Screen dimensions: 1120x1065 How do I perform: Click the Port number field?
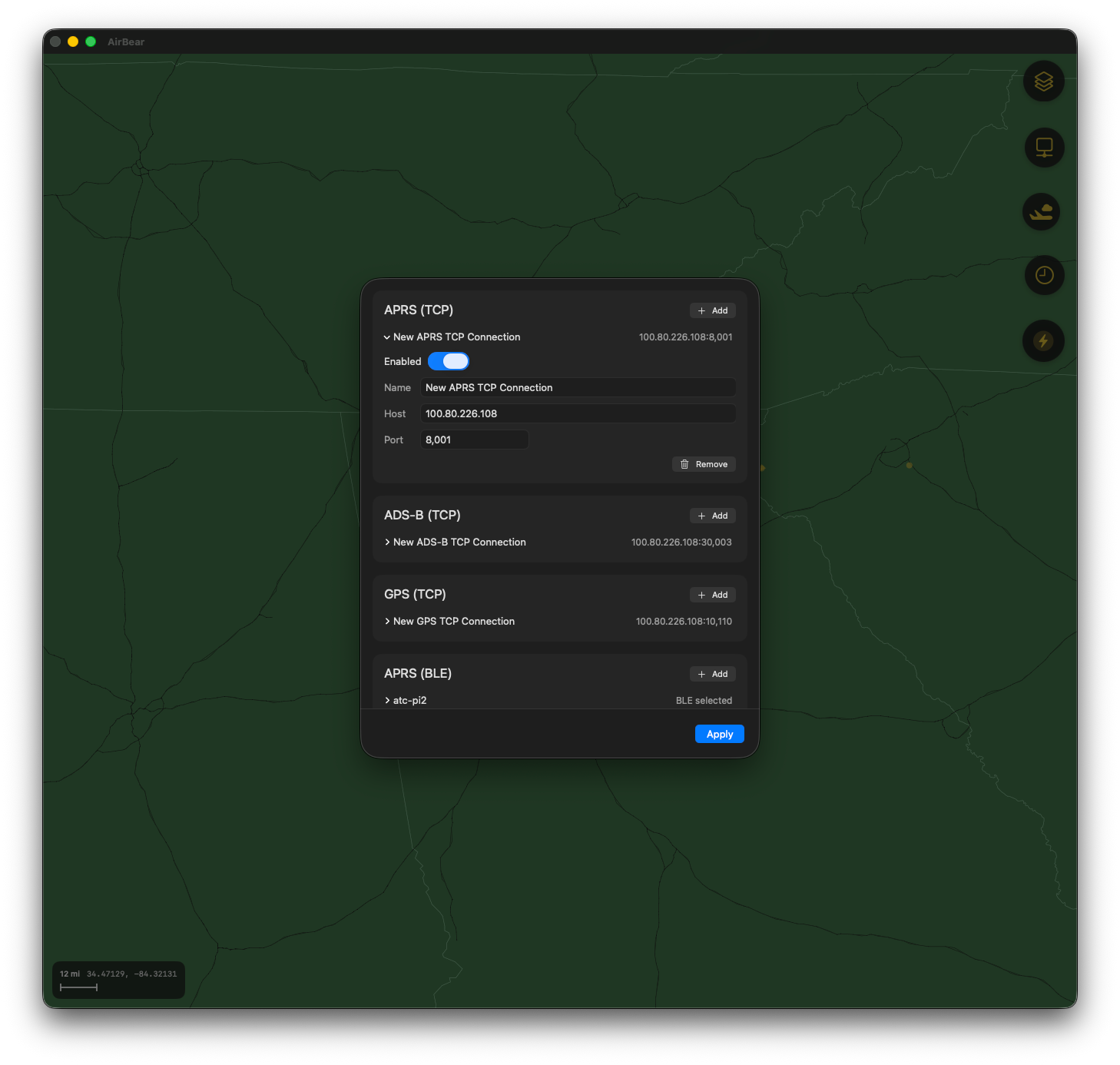tap(474, 440)
